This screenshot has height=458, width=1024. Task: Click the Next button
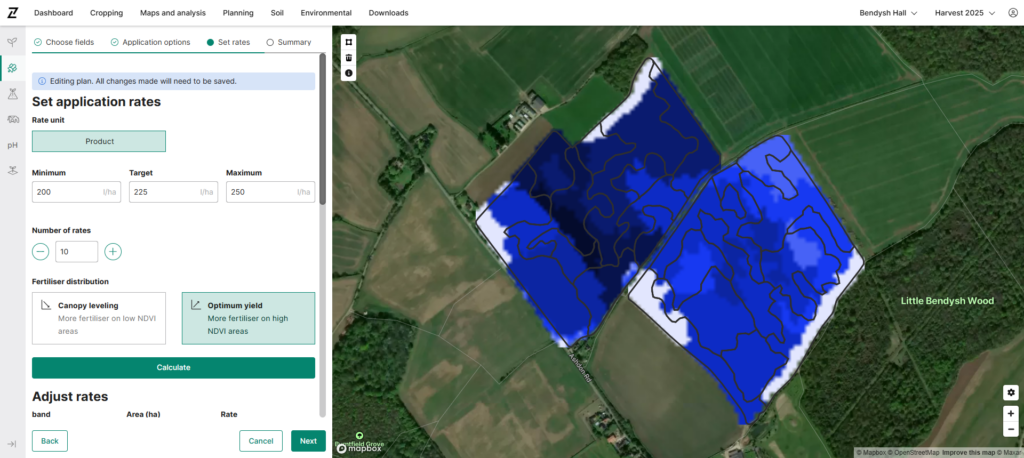[308, 441]
